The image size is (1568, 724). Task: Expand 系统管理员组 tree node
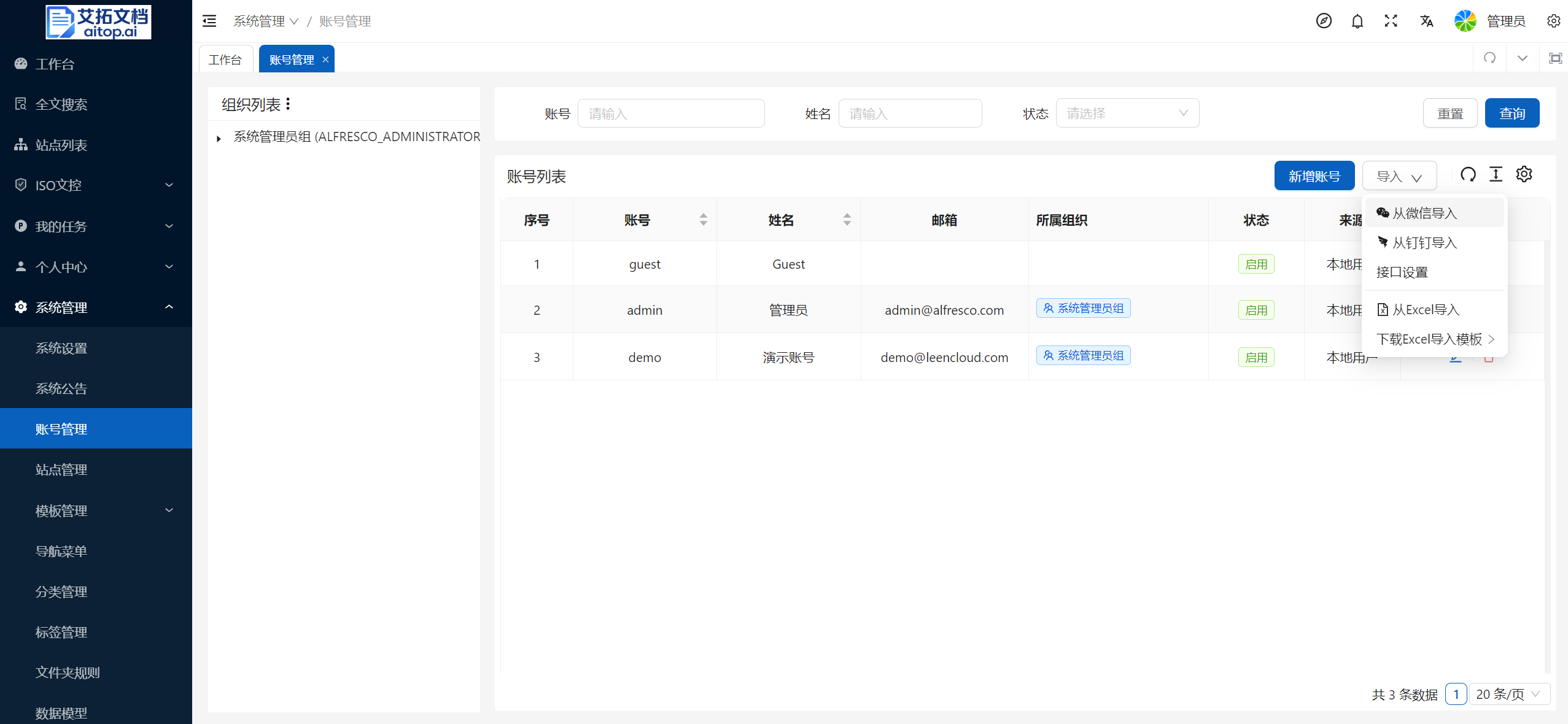click(x=219, y=139)
